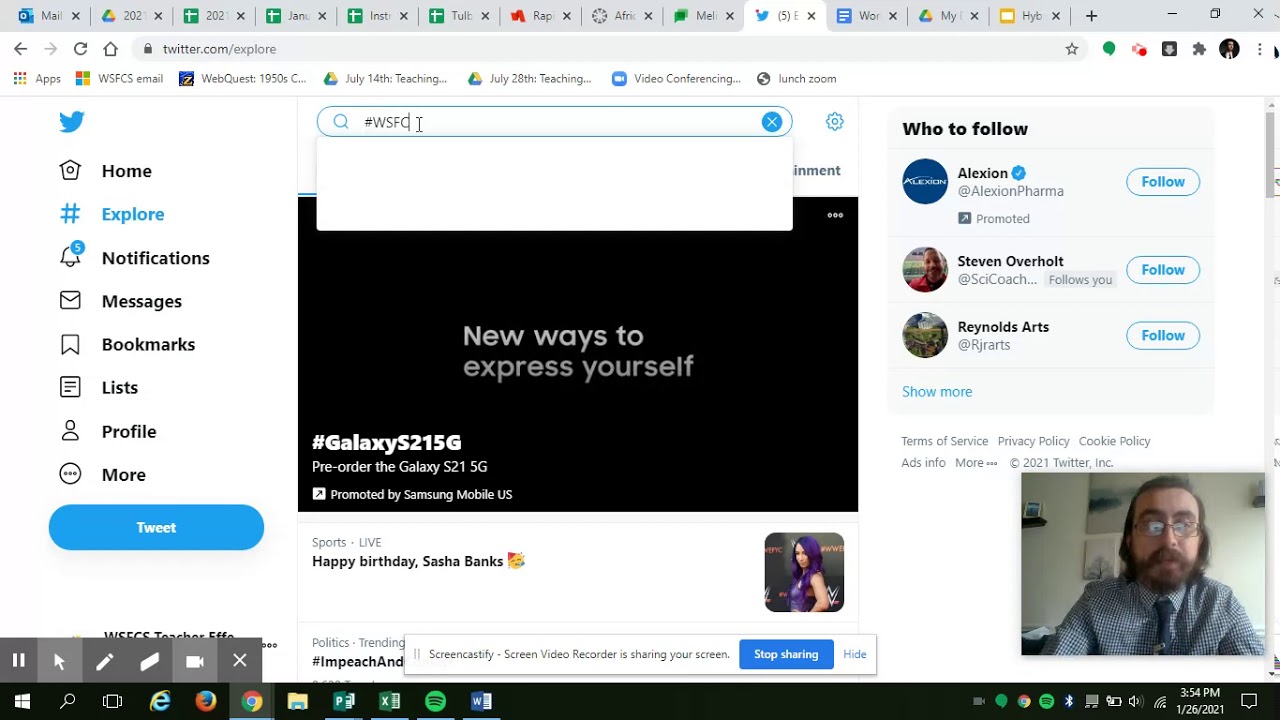
Task: Open Cookie Policy link
Action: pyautogui.click(x=1114, y=441)
